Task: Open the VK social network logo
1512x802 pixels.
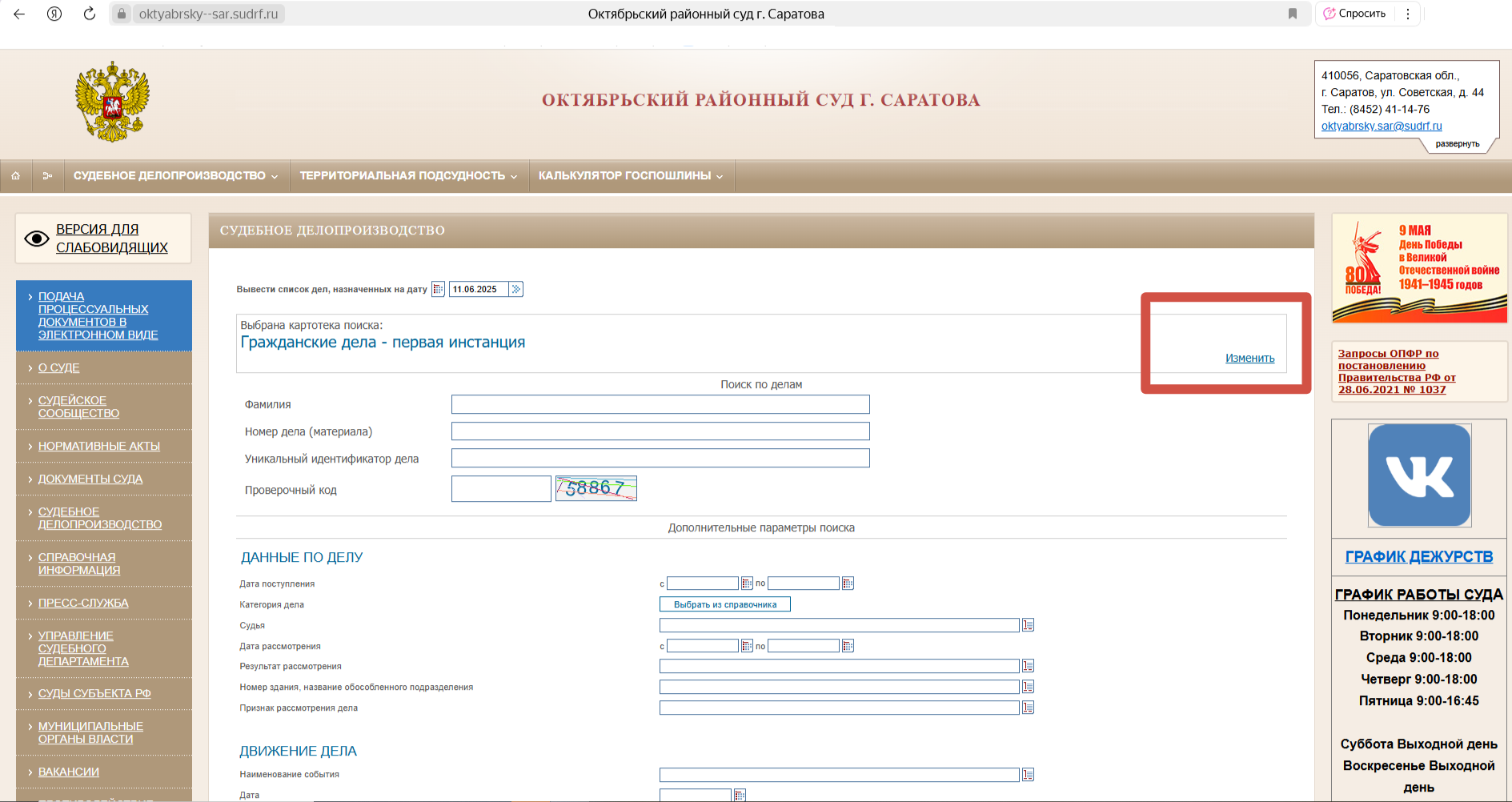Action: (x=1418, y=475)
